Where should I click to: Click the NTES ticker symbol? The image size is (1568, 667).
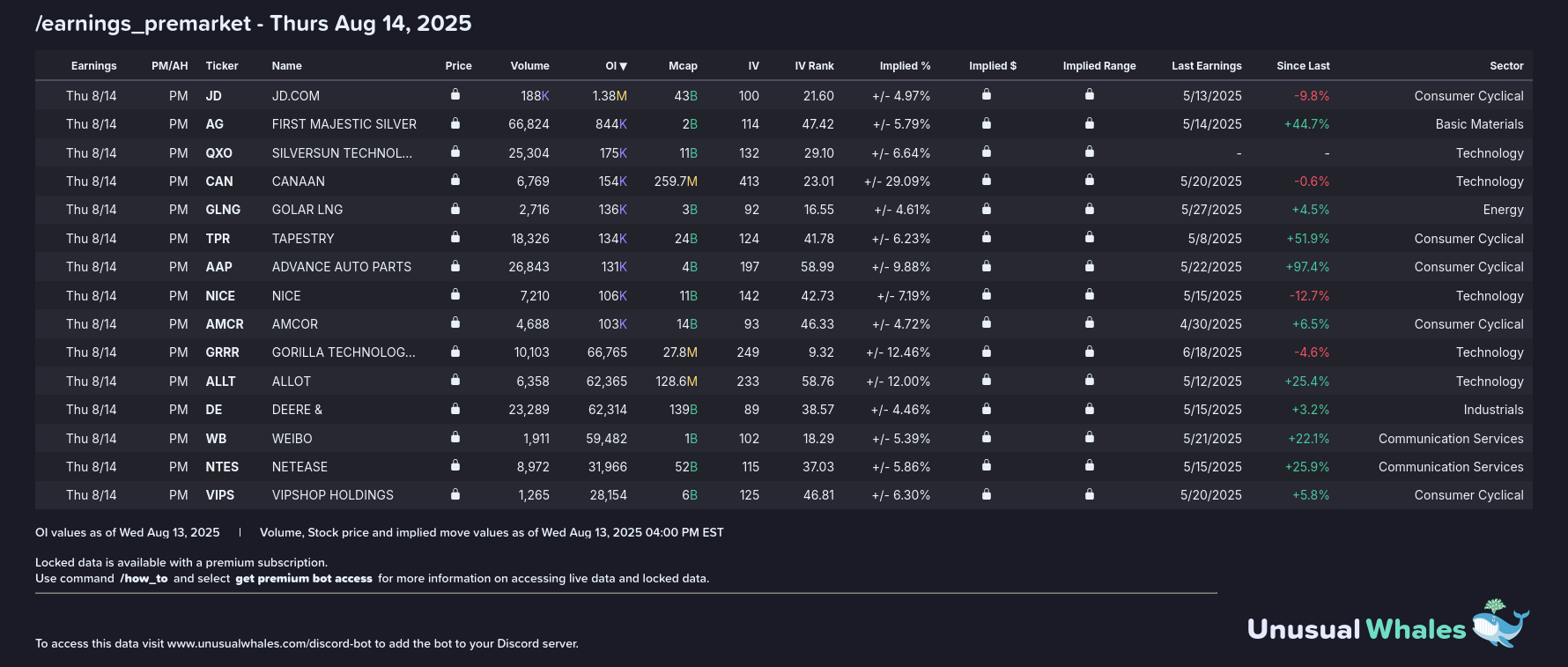[222, 467]
